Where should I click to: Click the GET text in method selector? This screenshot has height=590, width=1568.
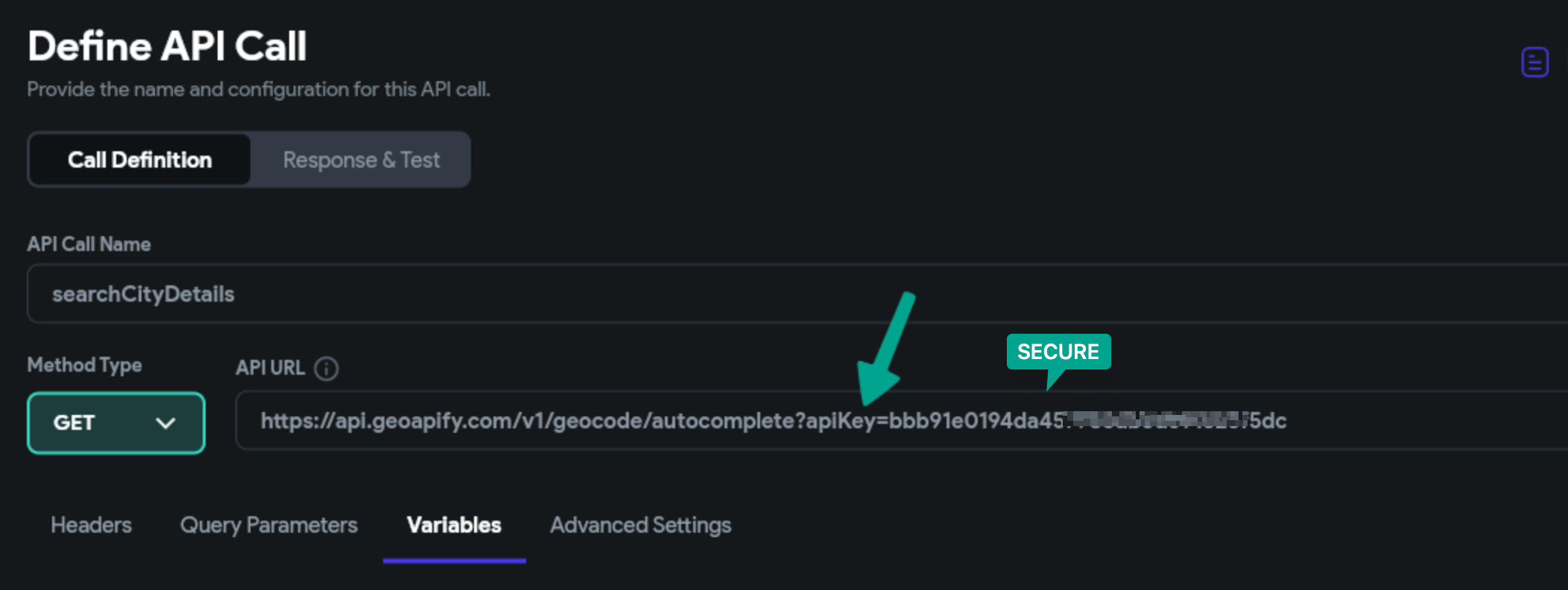[74, 422]
